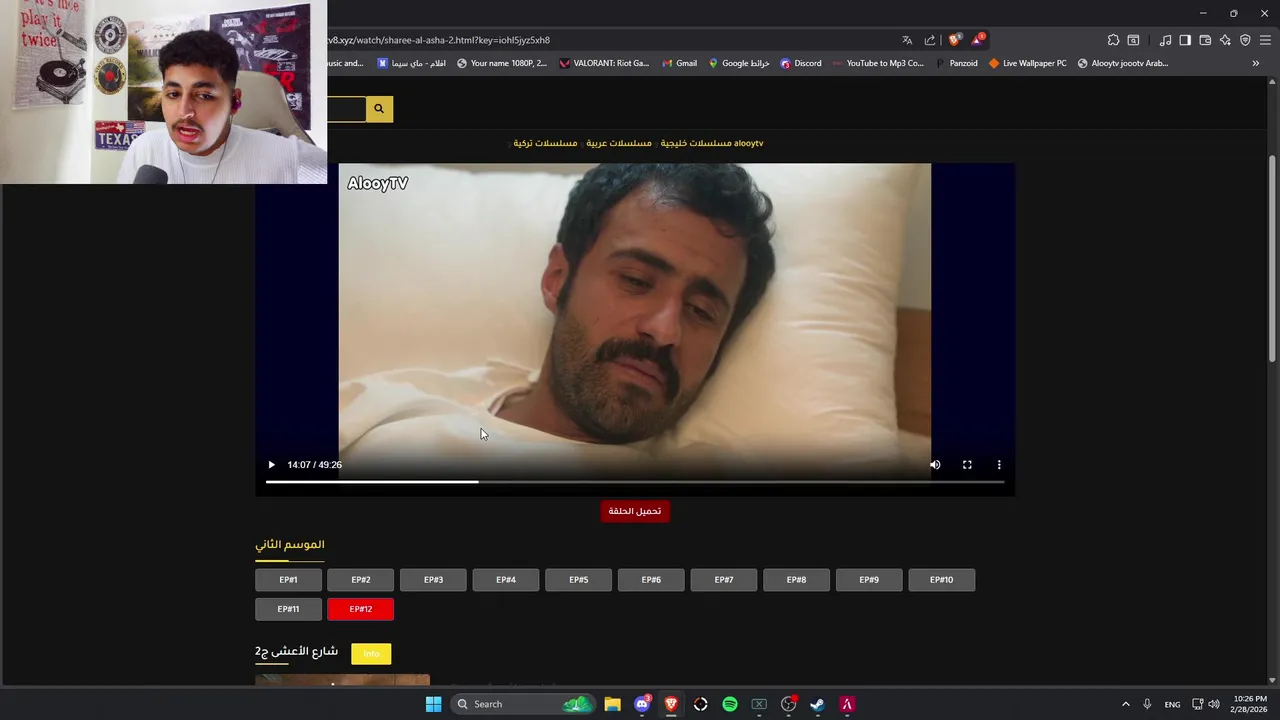
Task: Select episode EP#1
Action: pyautogui.click(x=288, y=580)
